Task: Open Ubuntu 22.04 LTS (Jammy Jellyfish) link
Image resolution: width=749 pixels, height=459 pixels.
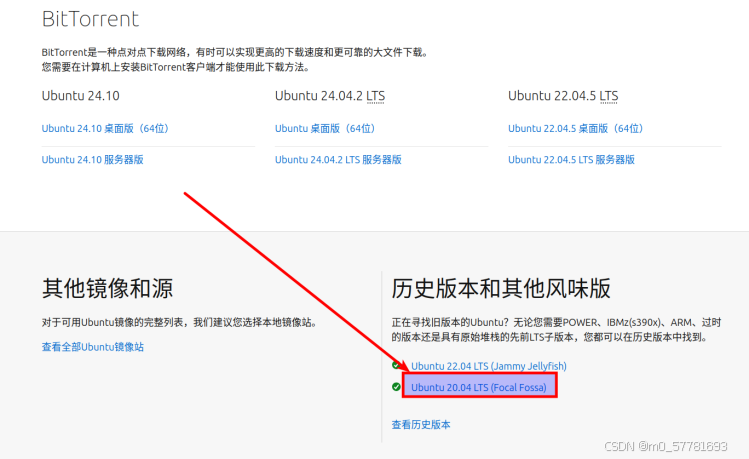Action: point(489,366)
